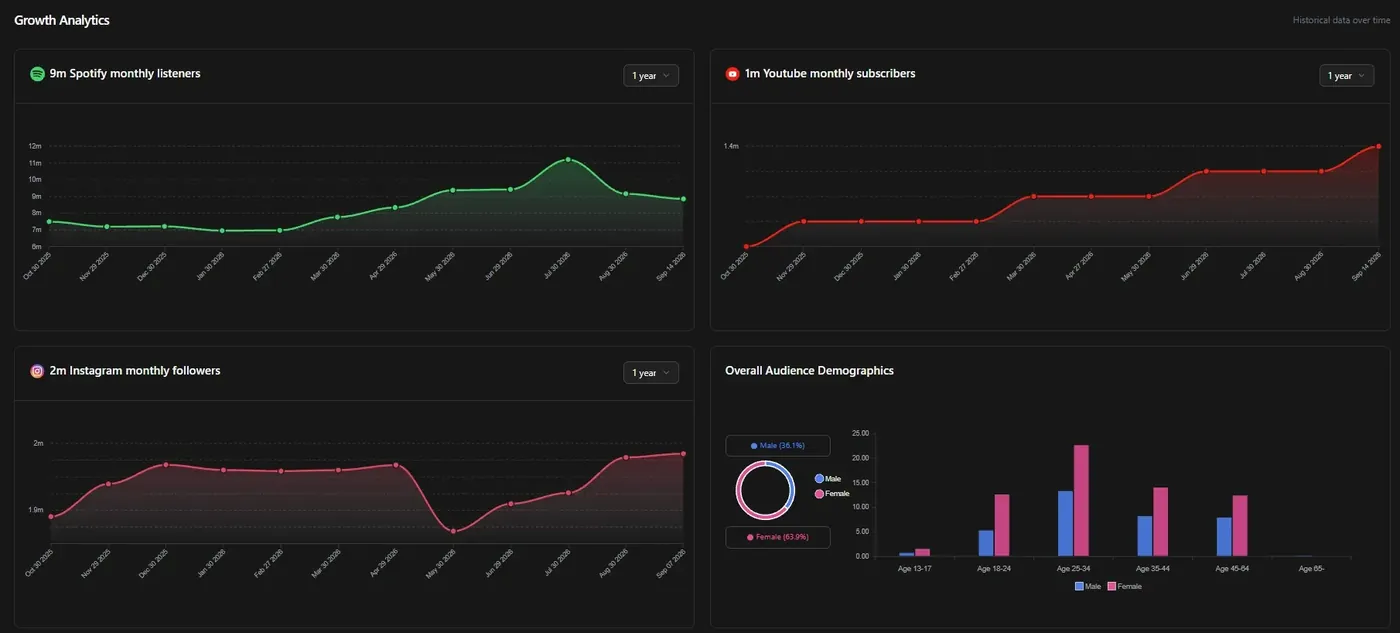The width and height of the screenshot is (1400, 633).
Task: Click the Female bar for Age 25-34
Action: tap(1081, 501)
